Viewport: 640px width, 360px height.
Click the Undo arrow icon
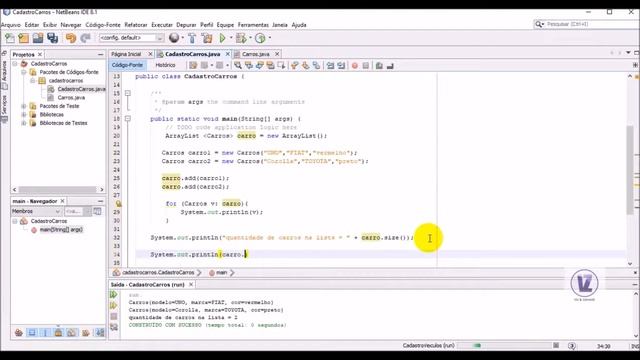pyautogui.click(x=71, y=38)
